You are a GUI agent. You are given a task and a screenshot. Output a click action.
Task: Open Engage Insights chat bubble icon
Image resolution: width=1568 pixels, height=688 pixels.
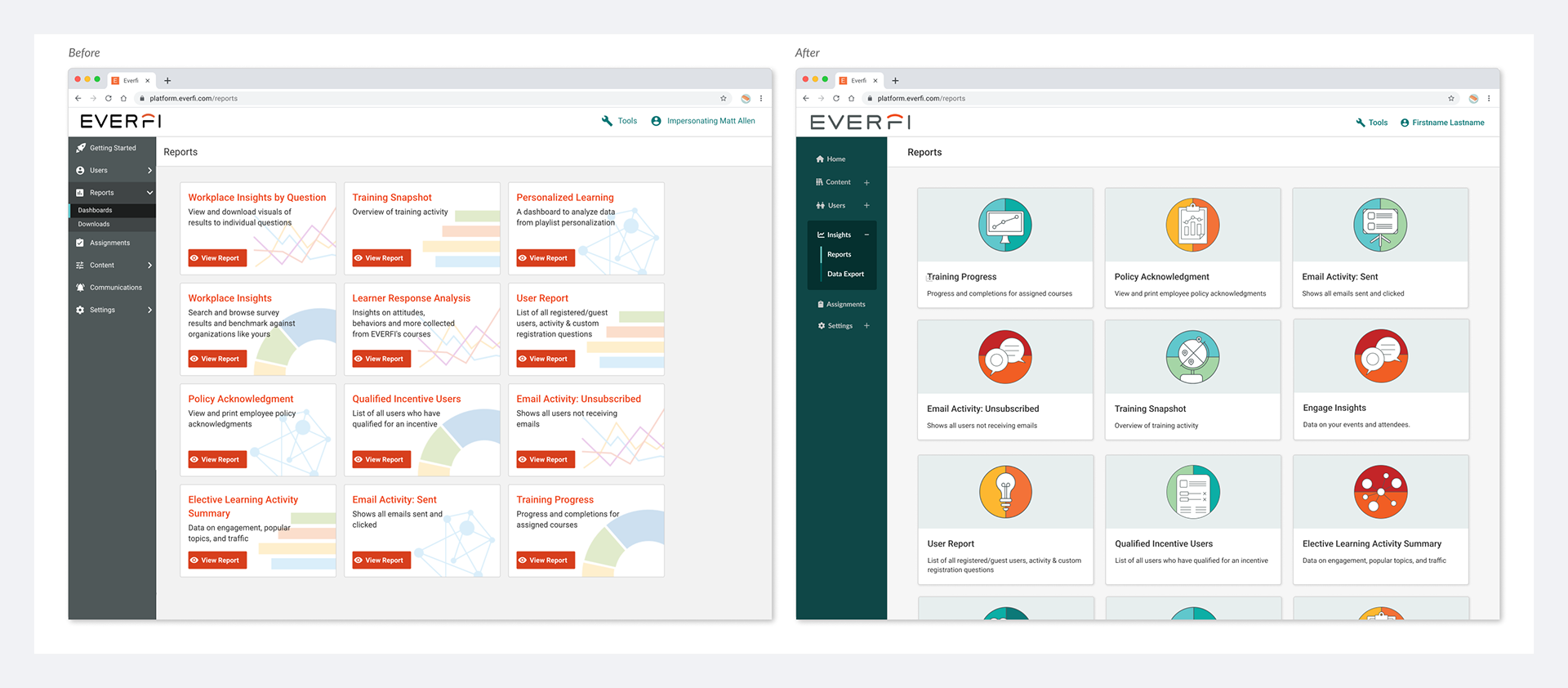click(1381, 356)
